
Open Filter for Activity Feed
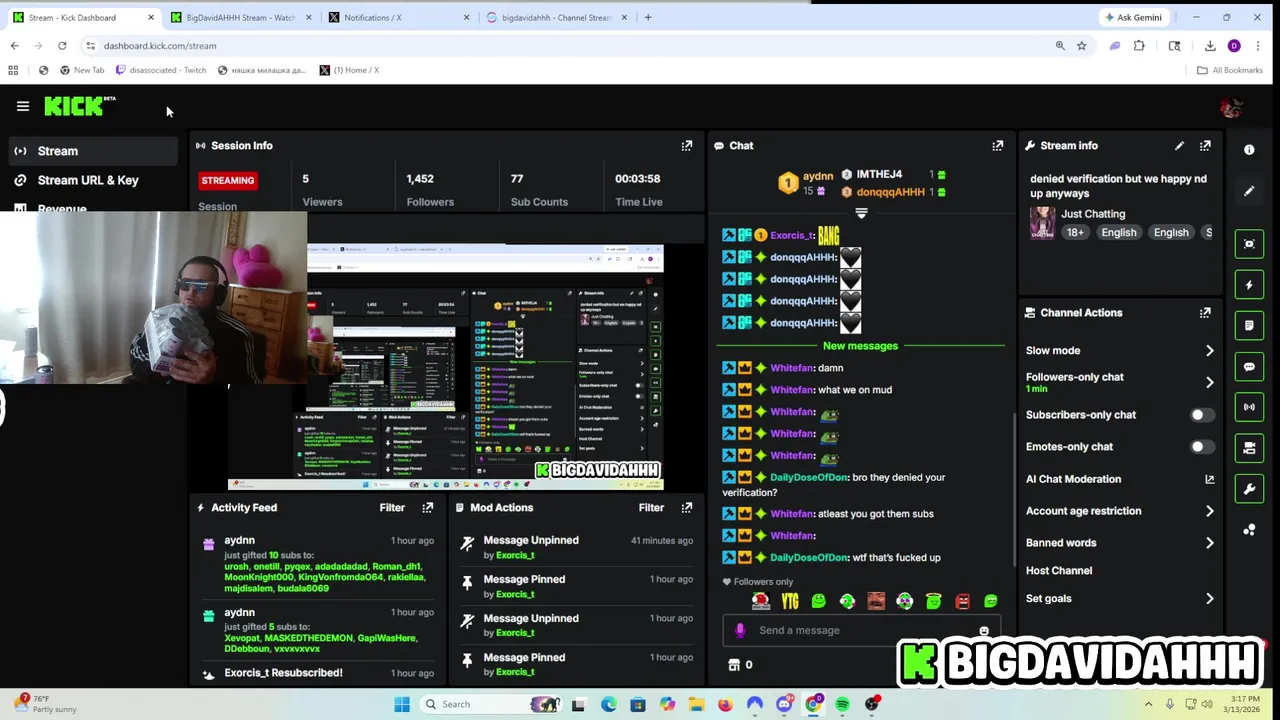pos(392,508)
